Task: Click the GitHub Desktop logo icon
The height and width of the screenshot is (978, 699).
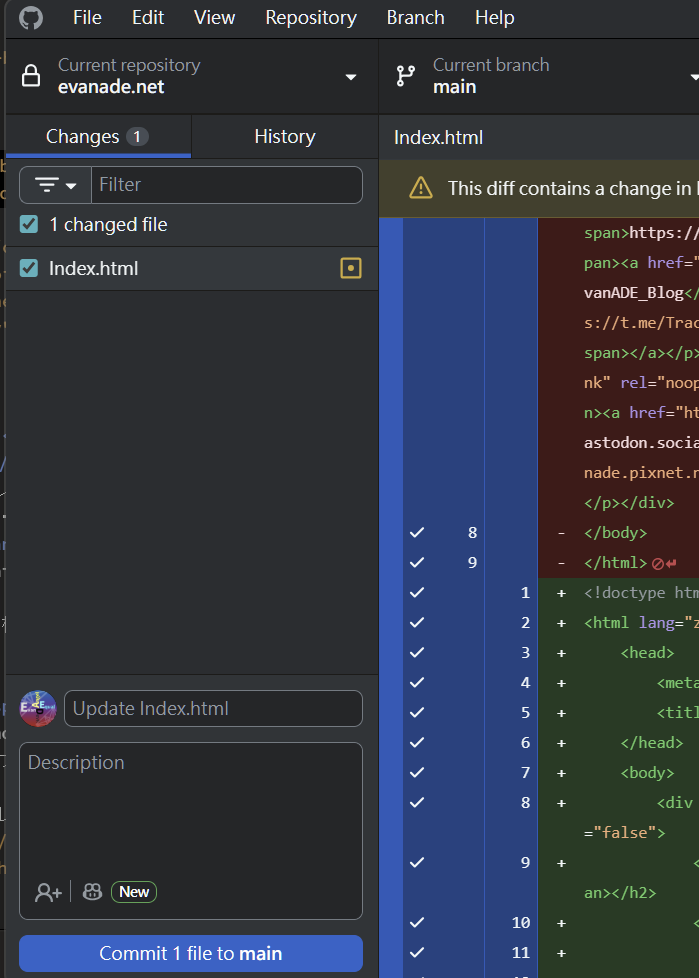Action: point(31,17)
